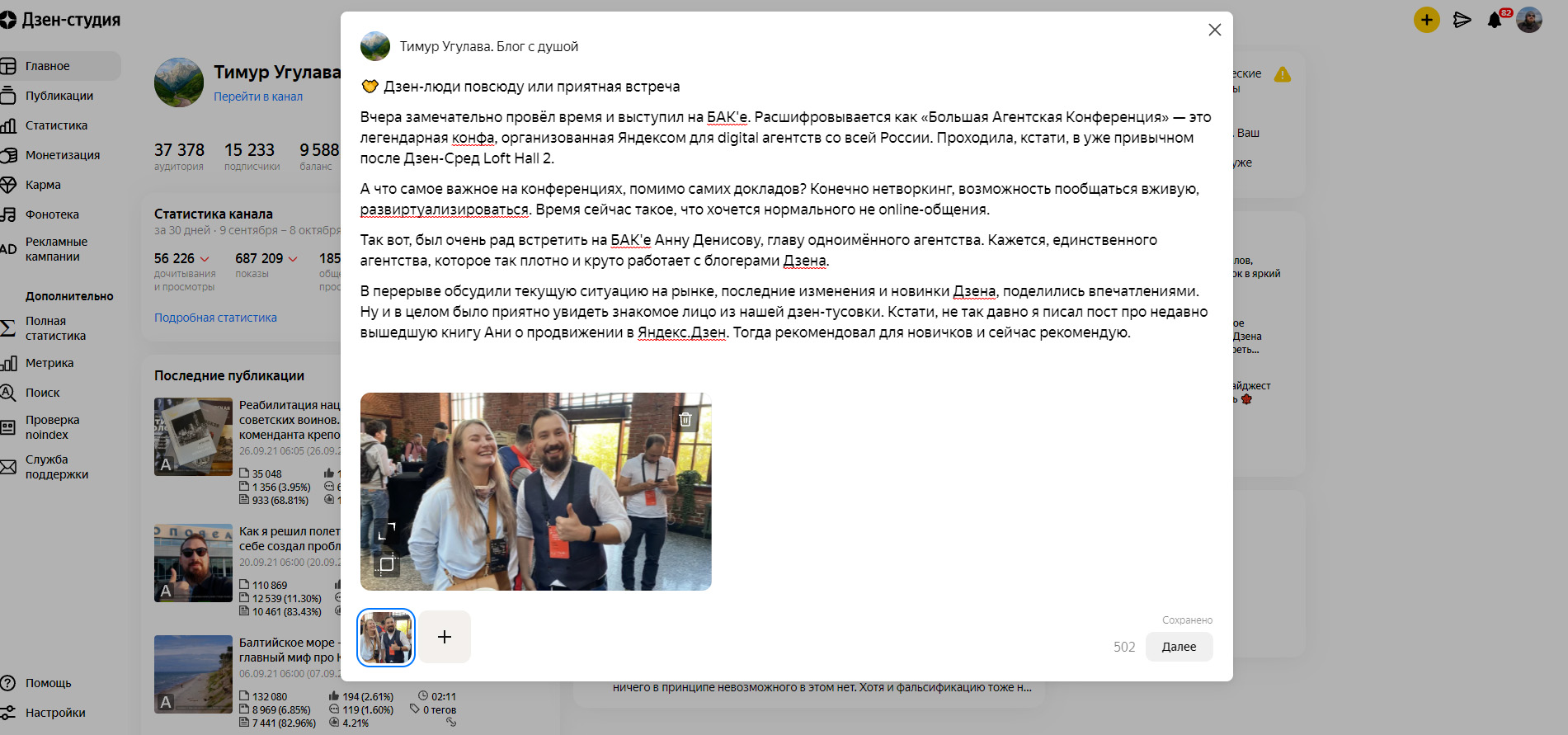Screen dimensions: 1568x735
Task: Add another image with the plus tile
Action: pos(445,637)
